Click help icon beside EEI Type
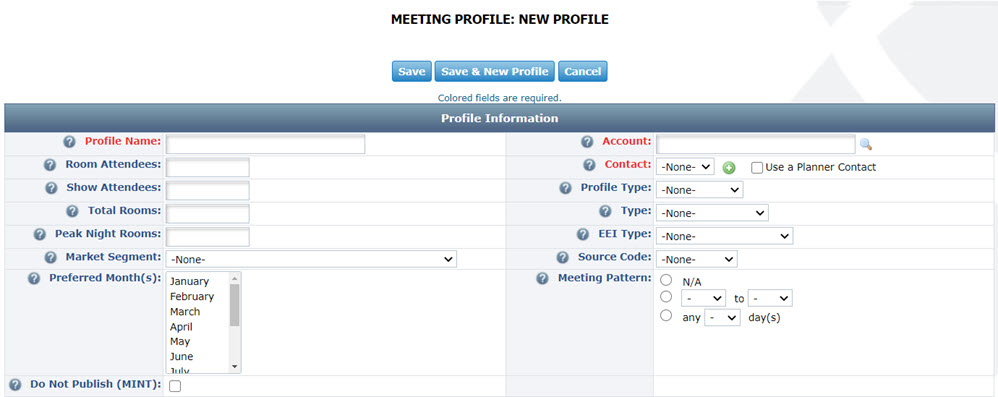Screen dimensions: 998x397 click(x=583, y=234)
